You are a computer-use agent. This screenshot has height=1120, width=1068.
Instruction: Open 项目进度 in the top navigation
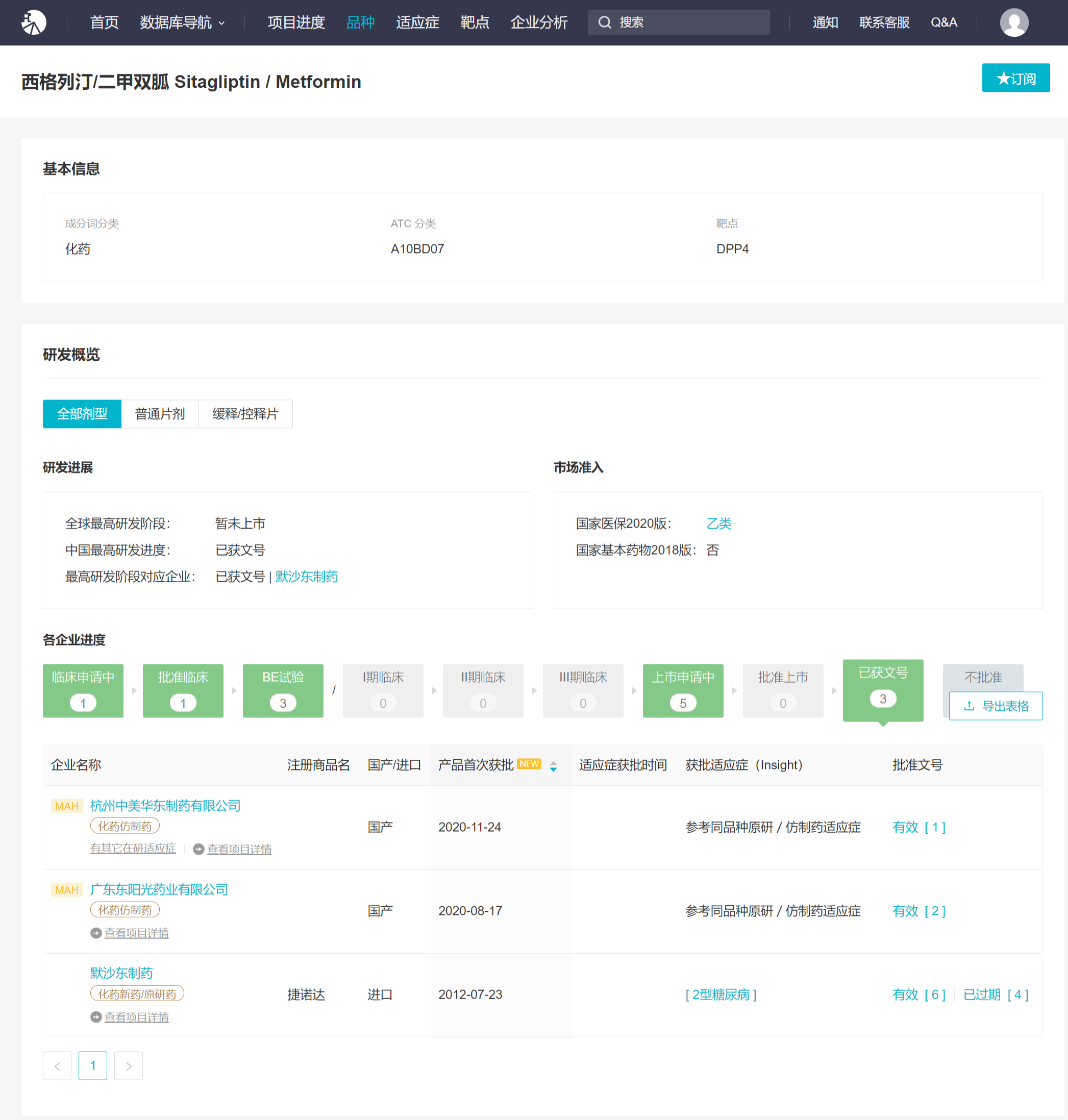point(296,22)
